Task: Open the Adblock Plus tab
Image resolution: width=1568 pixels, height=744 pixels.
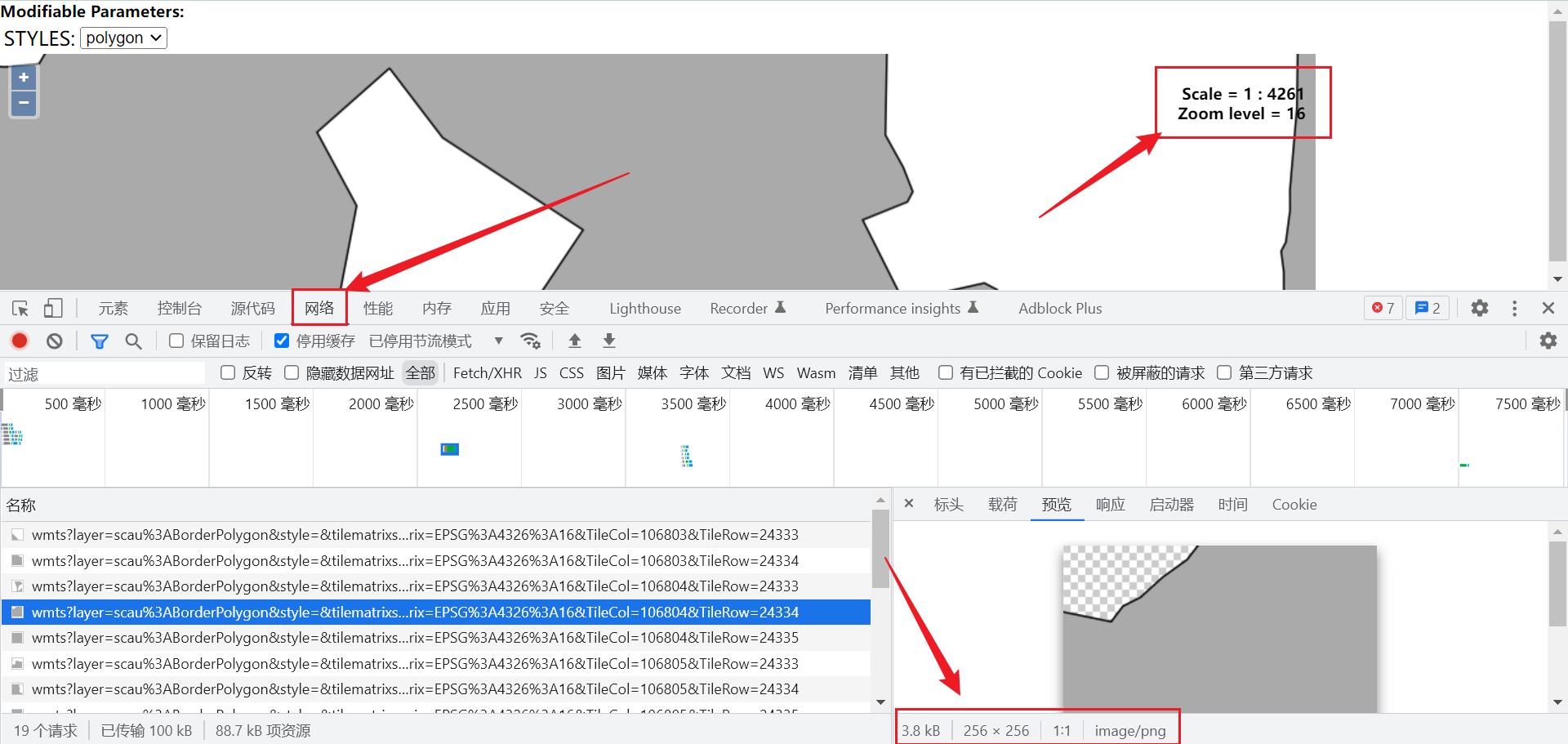Action: (x=1060, y=308)
